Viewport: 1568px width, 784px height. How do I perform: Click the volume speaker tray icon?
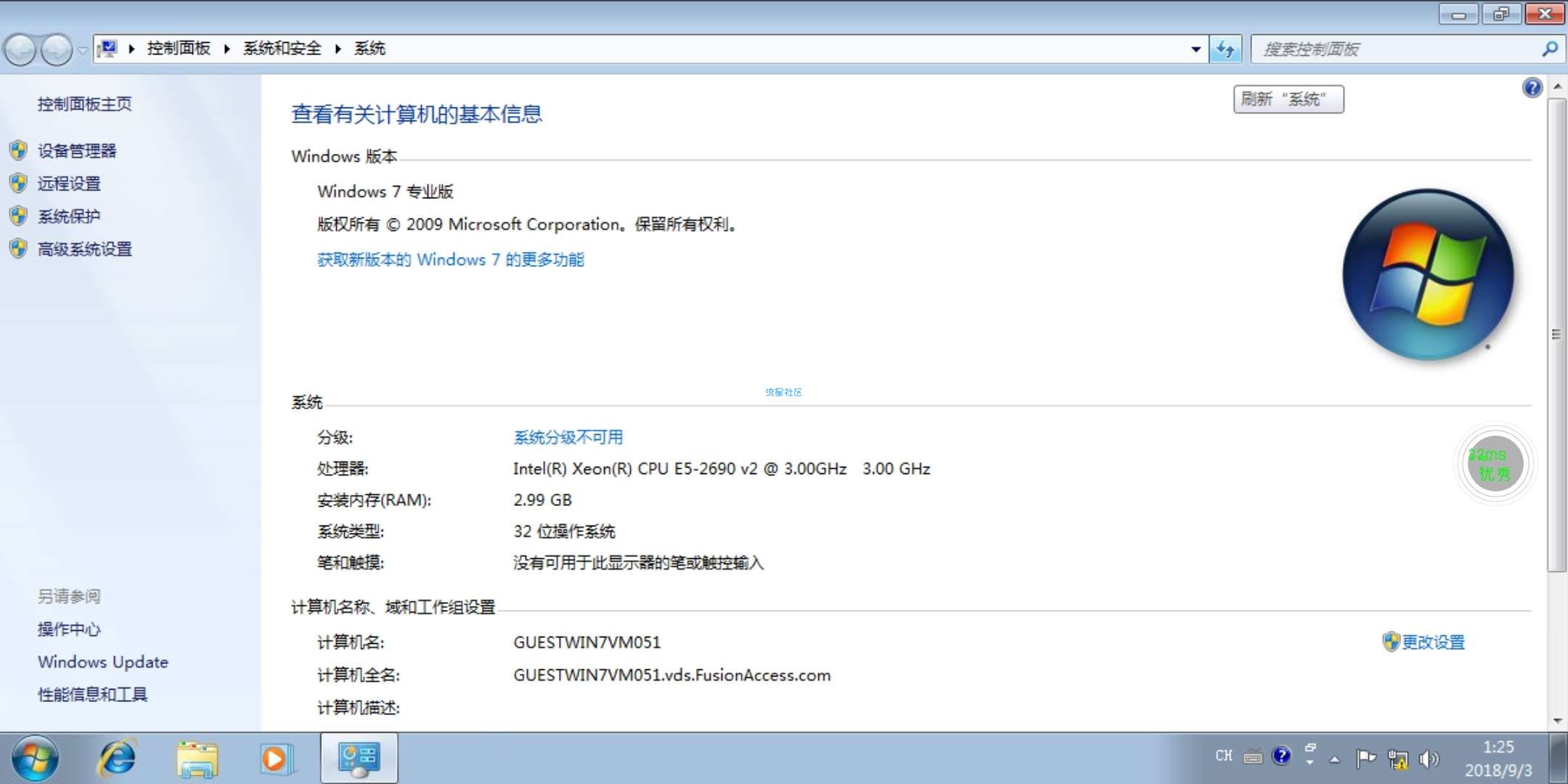(1428, 759)
